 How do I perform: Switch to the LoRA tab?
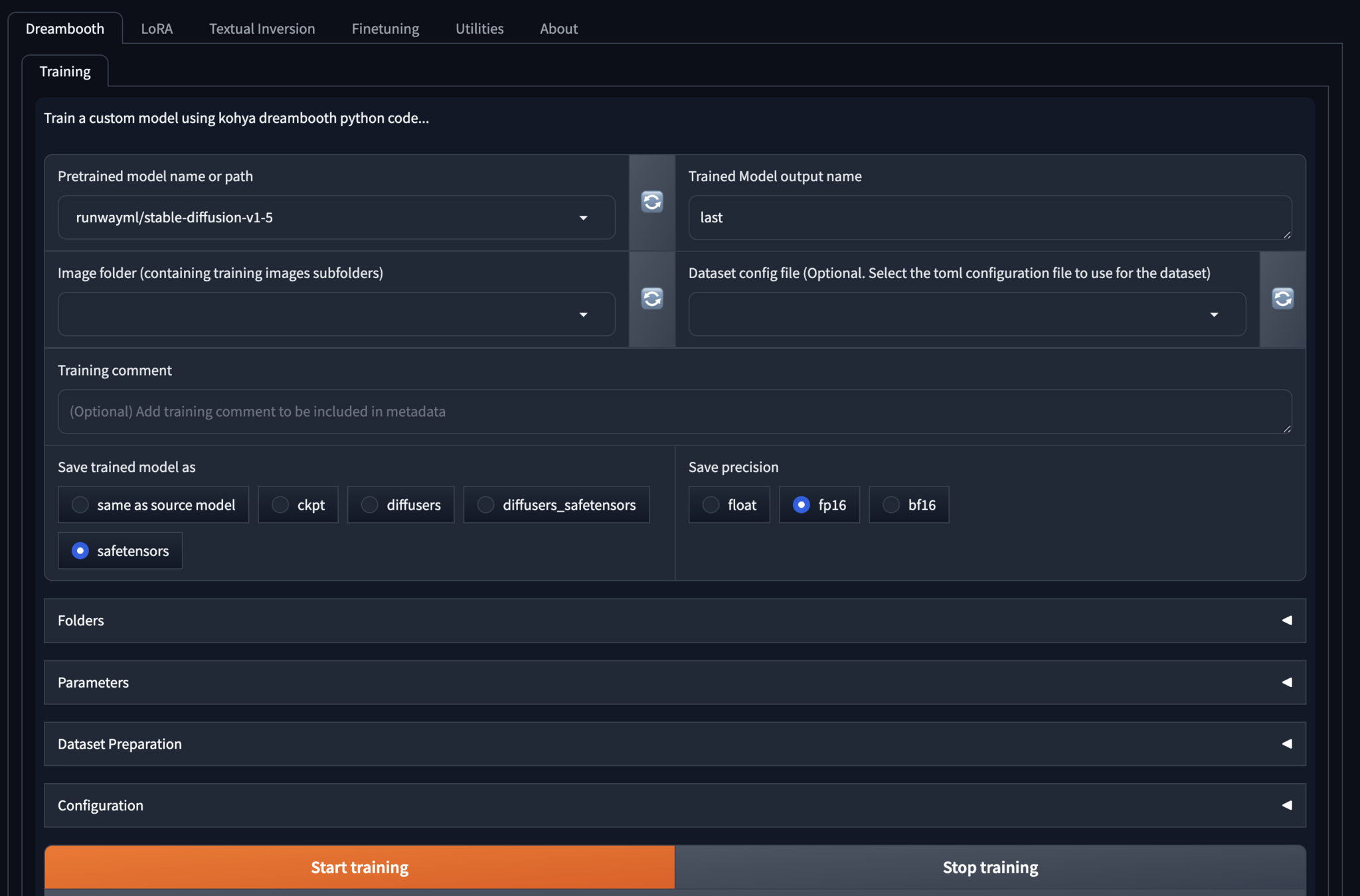[x=157, y=29]
